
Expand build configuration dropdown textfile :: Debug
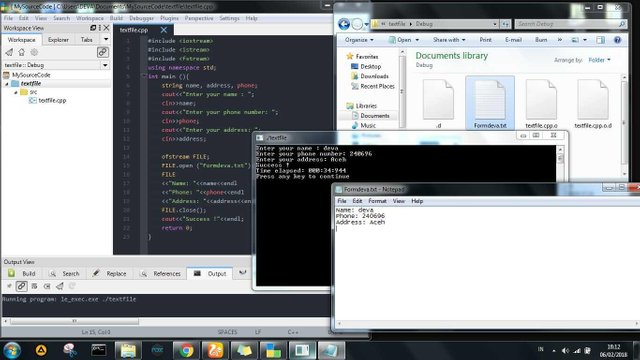click(105, 65)
